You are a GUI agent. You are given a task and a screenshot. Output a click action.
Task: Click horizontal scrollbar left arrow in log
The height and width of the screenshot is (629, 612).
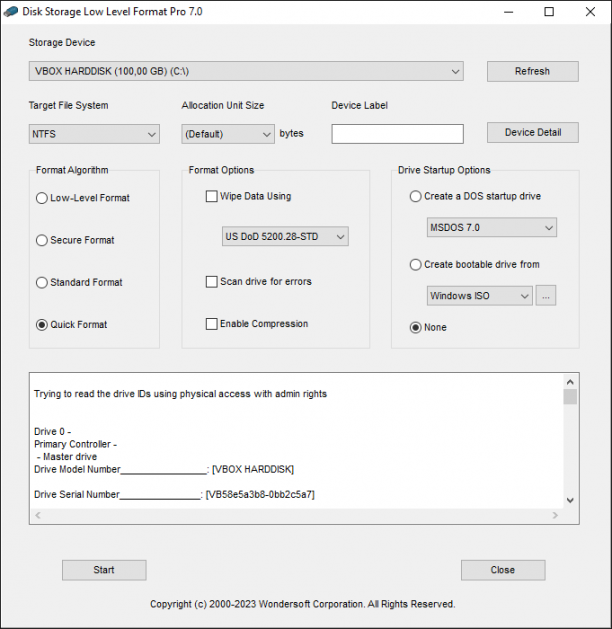pyautogui.click(x=38, y=515)
